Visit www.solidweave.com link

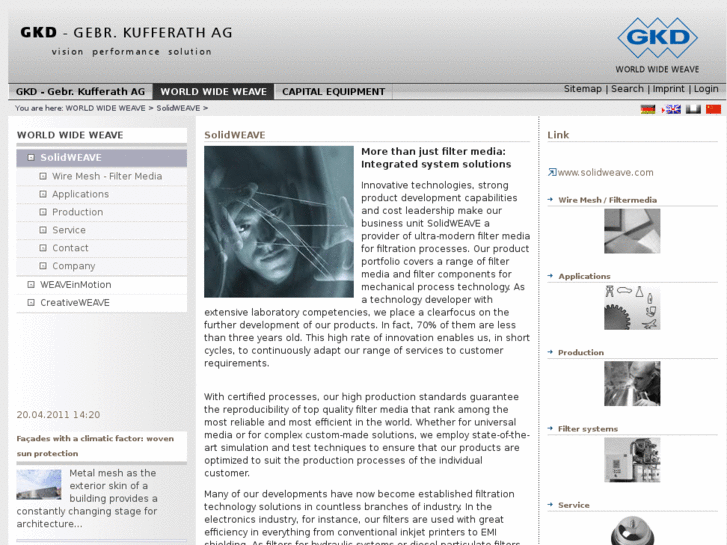pos(605,173)
